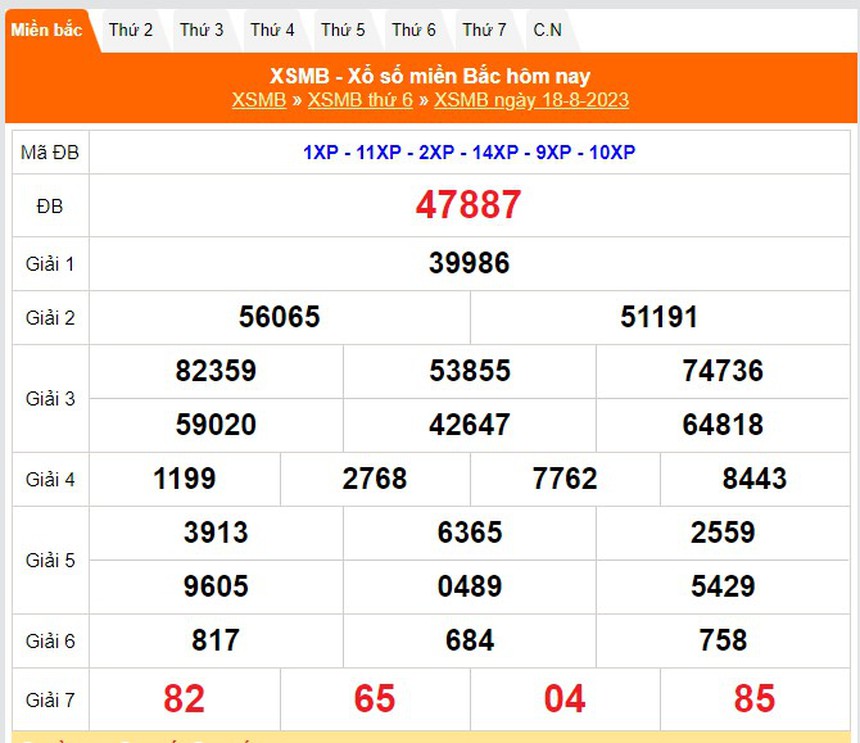
Task: Switch to the Thứ 6 tab
Action: pyautogui.click(x=415, y=30)
